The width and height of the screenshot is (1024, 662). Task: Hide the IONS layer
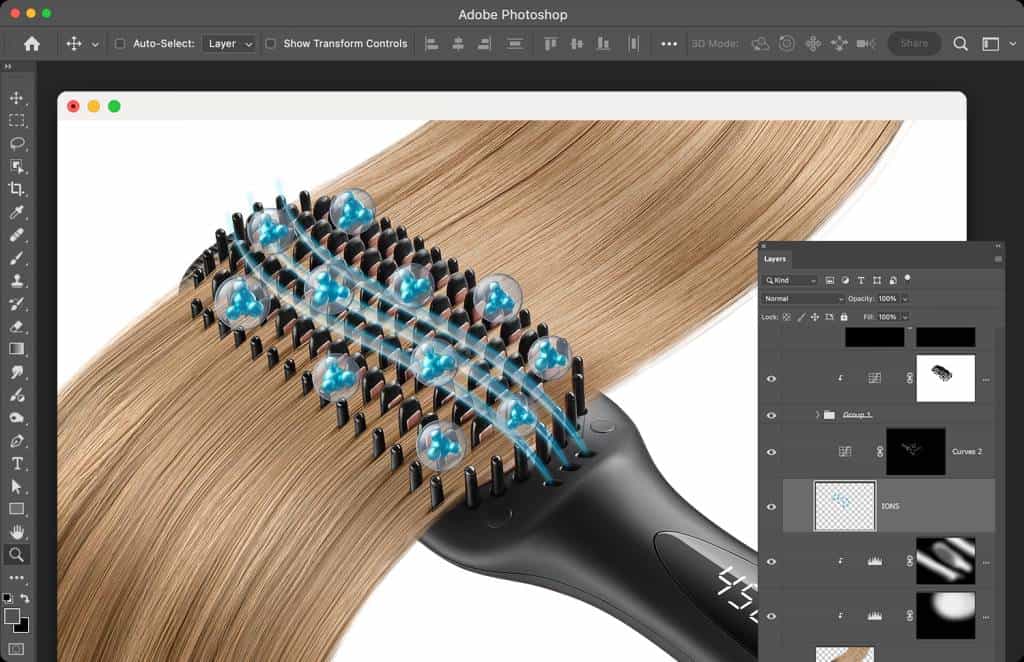coord(771,507)
